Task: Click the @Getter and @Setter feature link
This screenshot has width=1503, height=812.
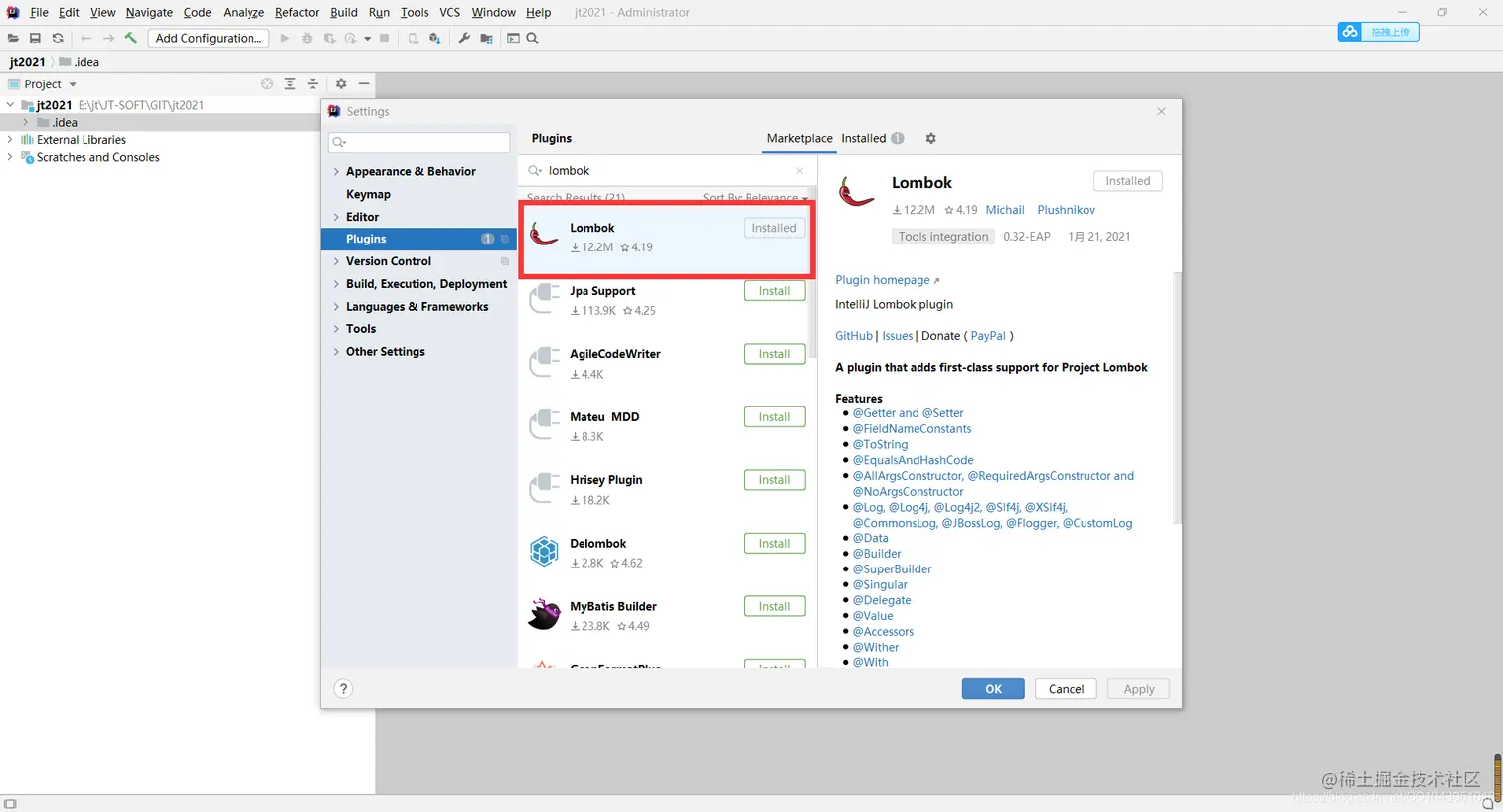Action: (908, 413)
